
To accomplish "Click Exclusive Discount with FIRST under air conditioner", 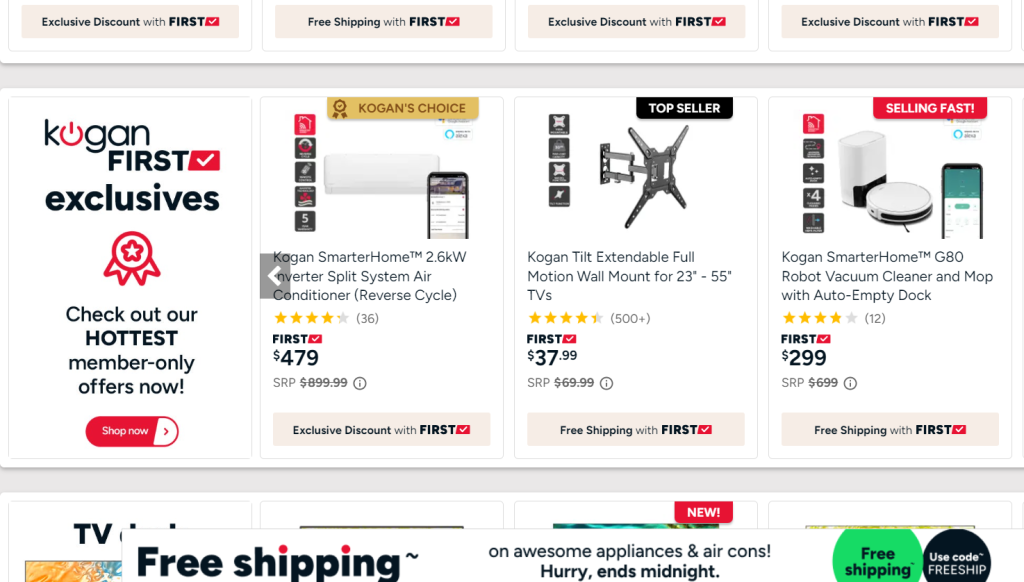I will click(381, 430).
